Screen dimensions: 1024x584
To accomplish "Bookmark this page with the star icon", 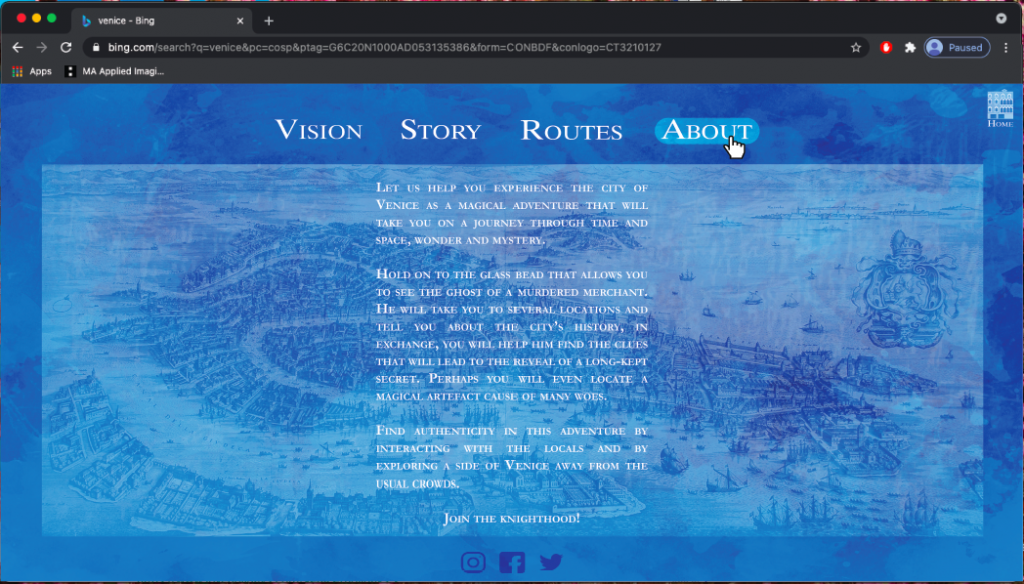I will 856,47.
